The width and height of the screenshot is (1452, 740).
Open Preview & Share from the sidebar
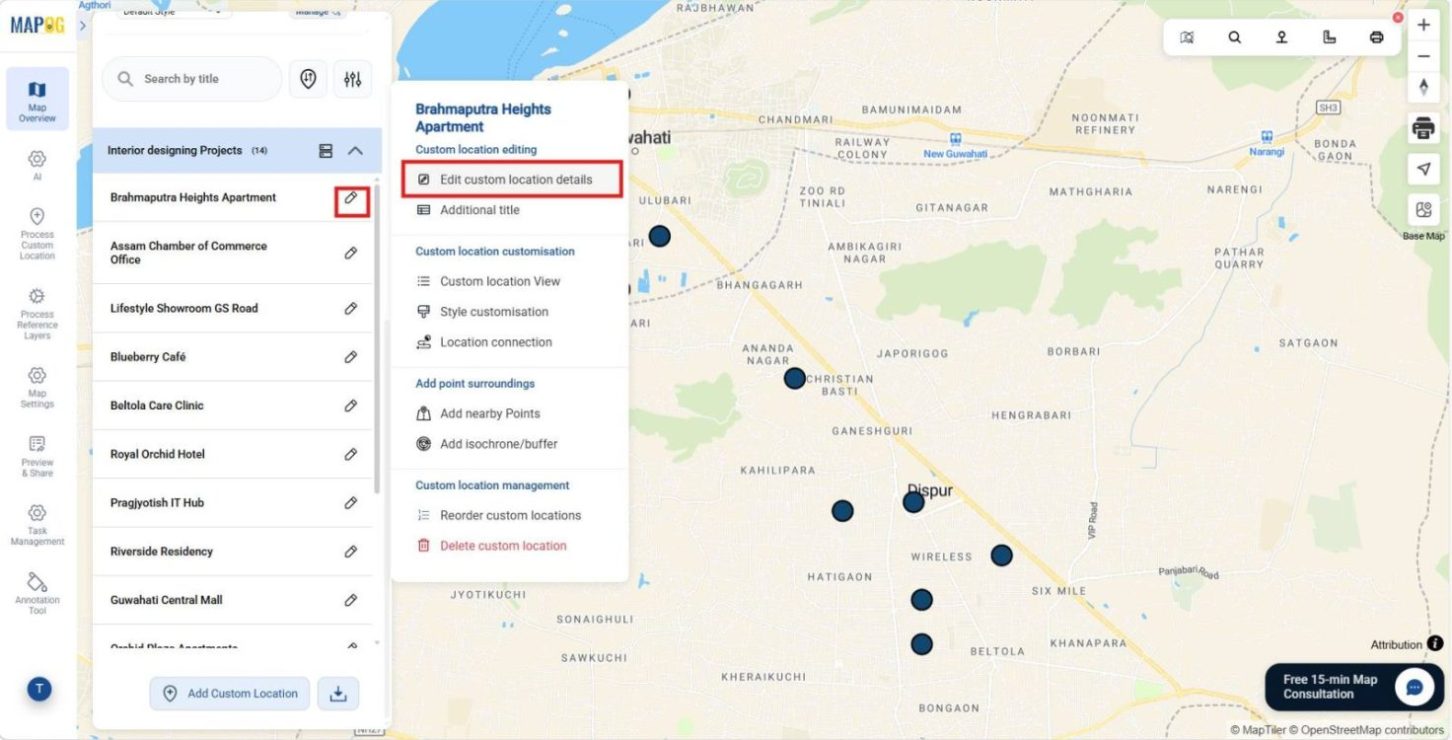[37, 454]
